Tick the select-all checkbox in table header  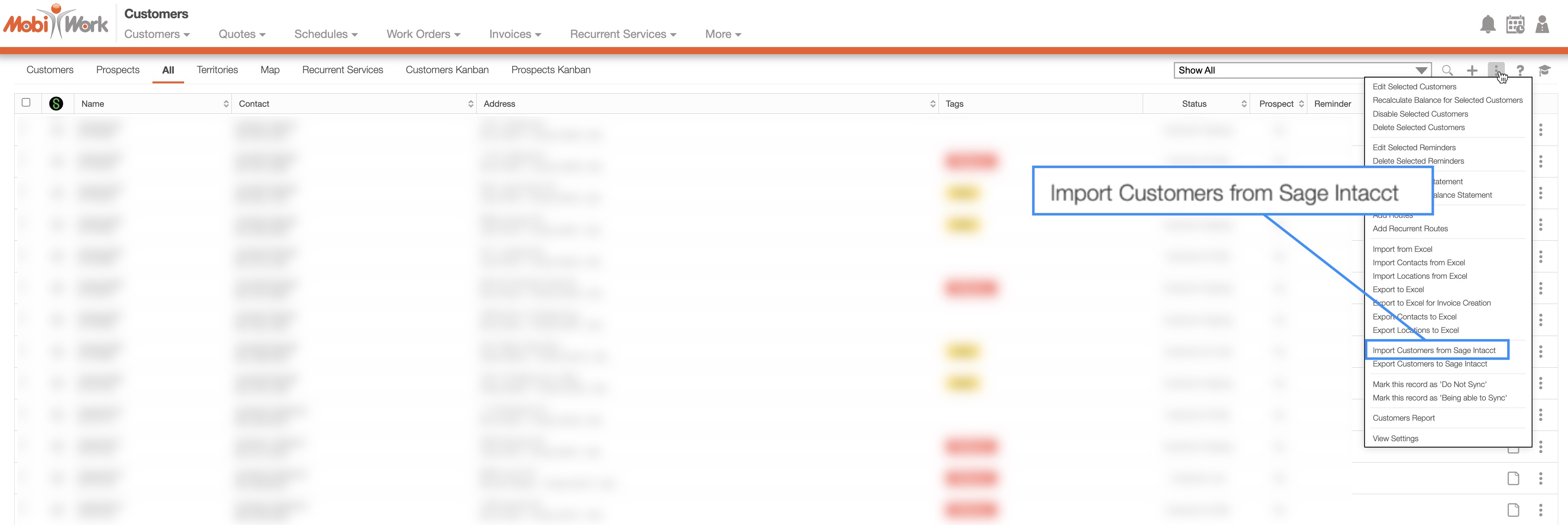tap(26, 103)
